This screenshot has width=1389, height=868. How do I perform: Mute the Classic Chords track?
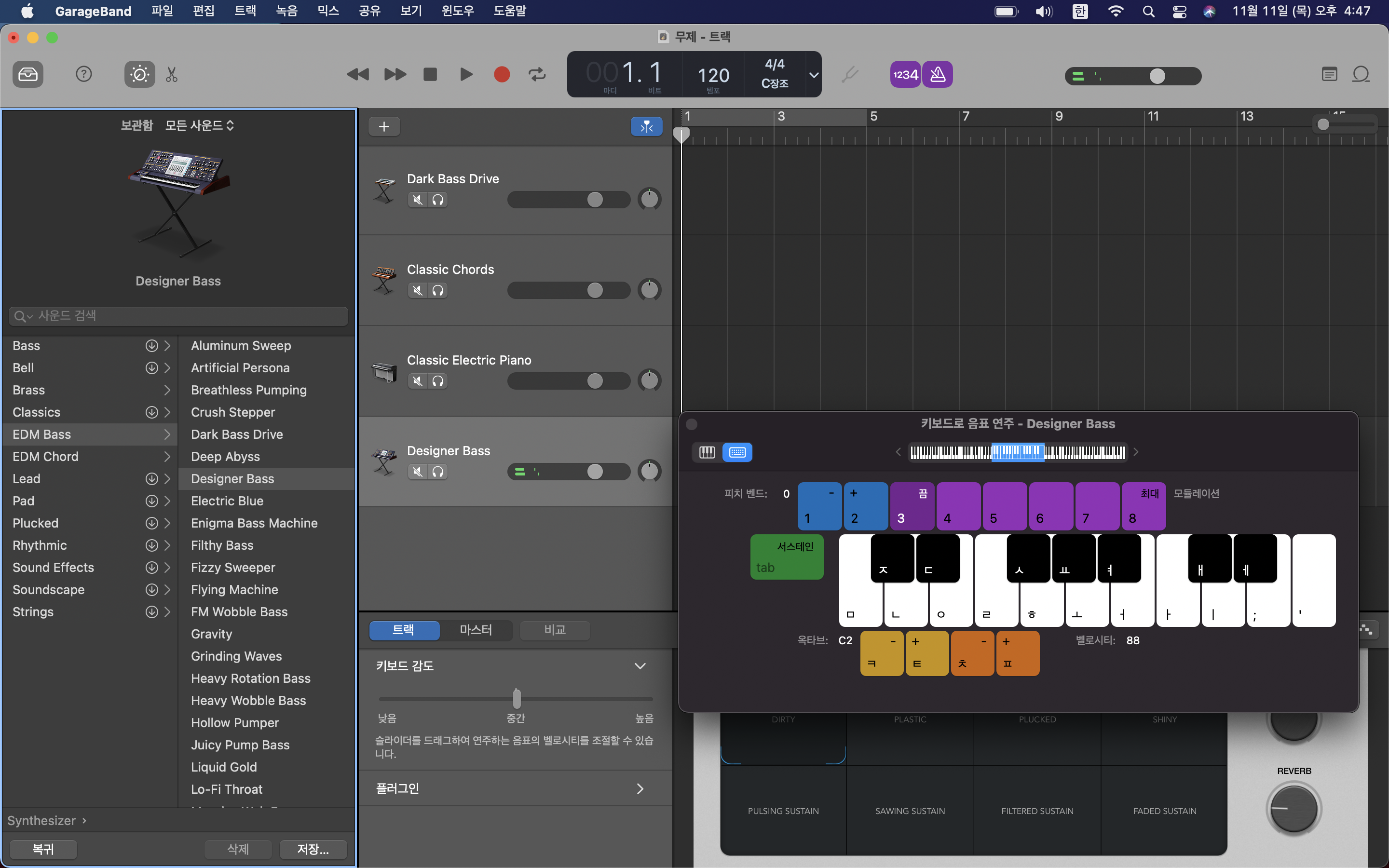click(x=418, y=290)
